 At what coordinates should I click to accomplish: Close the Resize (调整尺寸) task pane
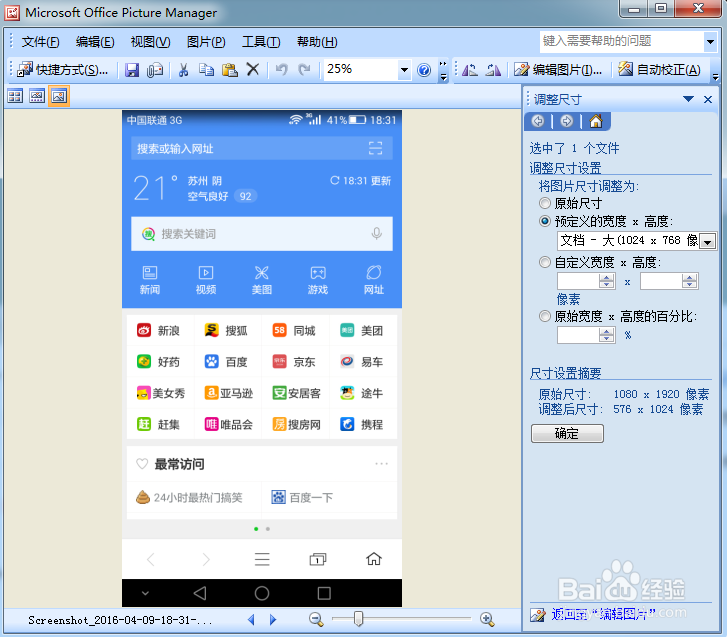tap(708, 99)
